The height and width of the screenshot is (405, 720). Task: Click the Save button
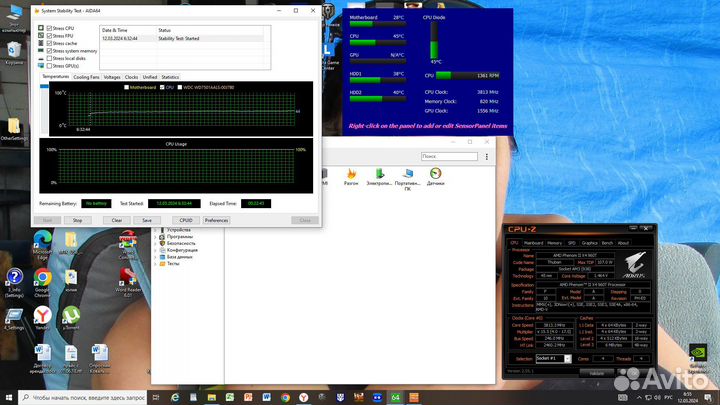tap(147, 220)
